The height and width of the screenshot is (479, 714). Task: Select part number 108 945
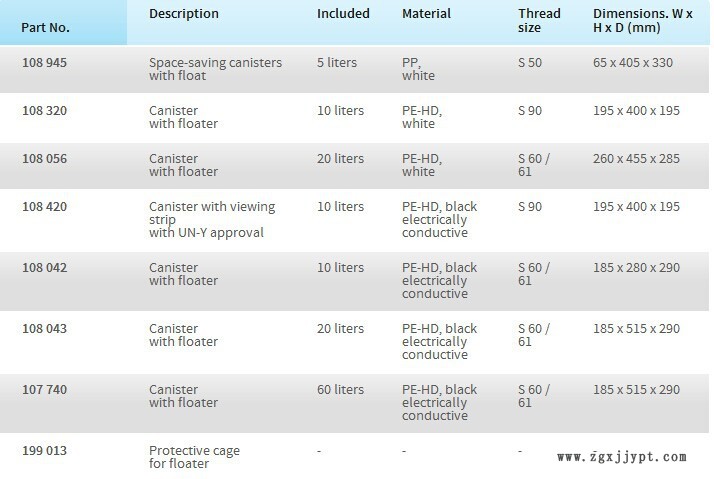(x=44, y=63)
